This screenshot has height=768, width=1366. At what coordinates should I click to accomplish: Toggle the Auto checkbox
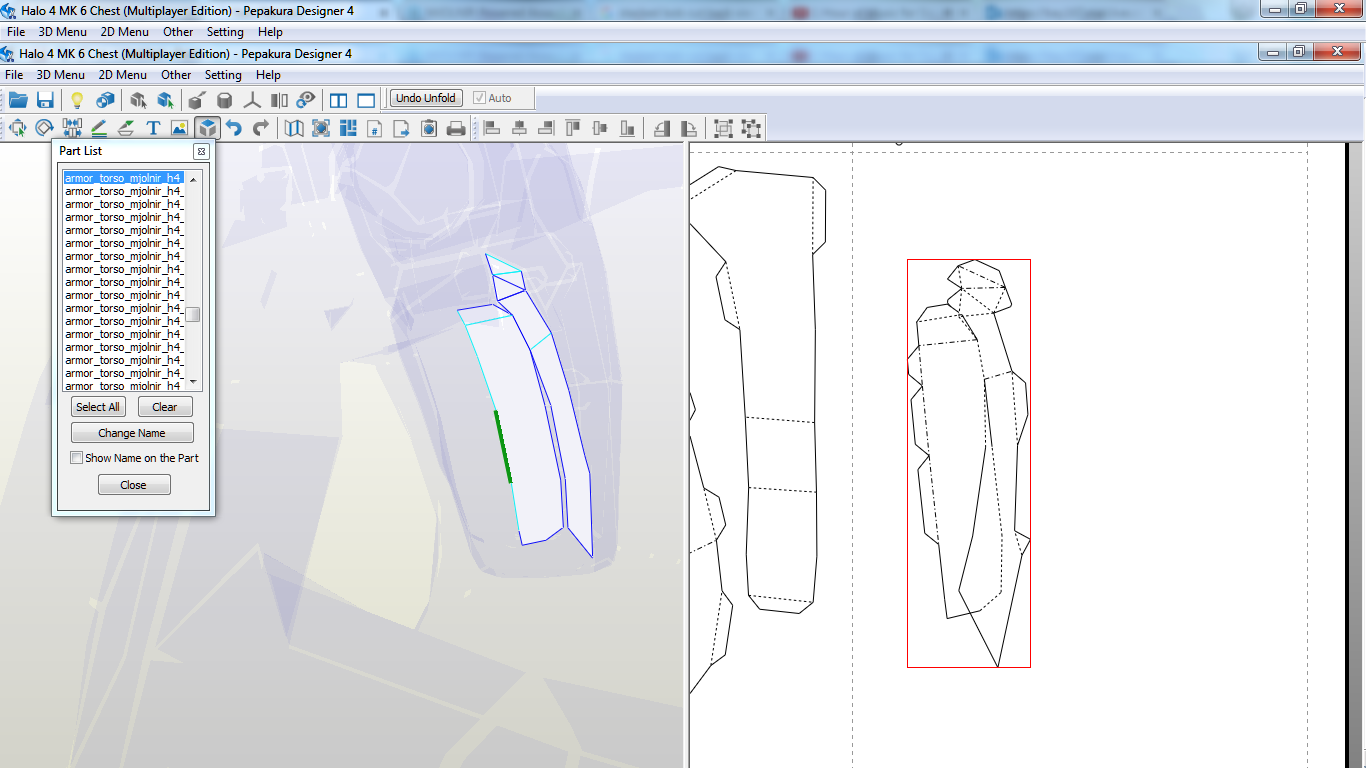[479, 98]
